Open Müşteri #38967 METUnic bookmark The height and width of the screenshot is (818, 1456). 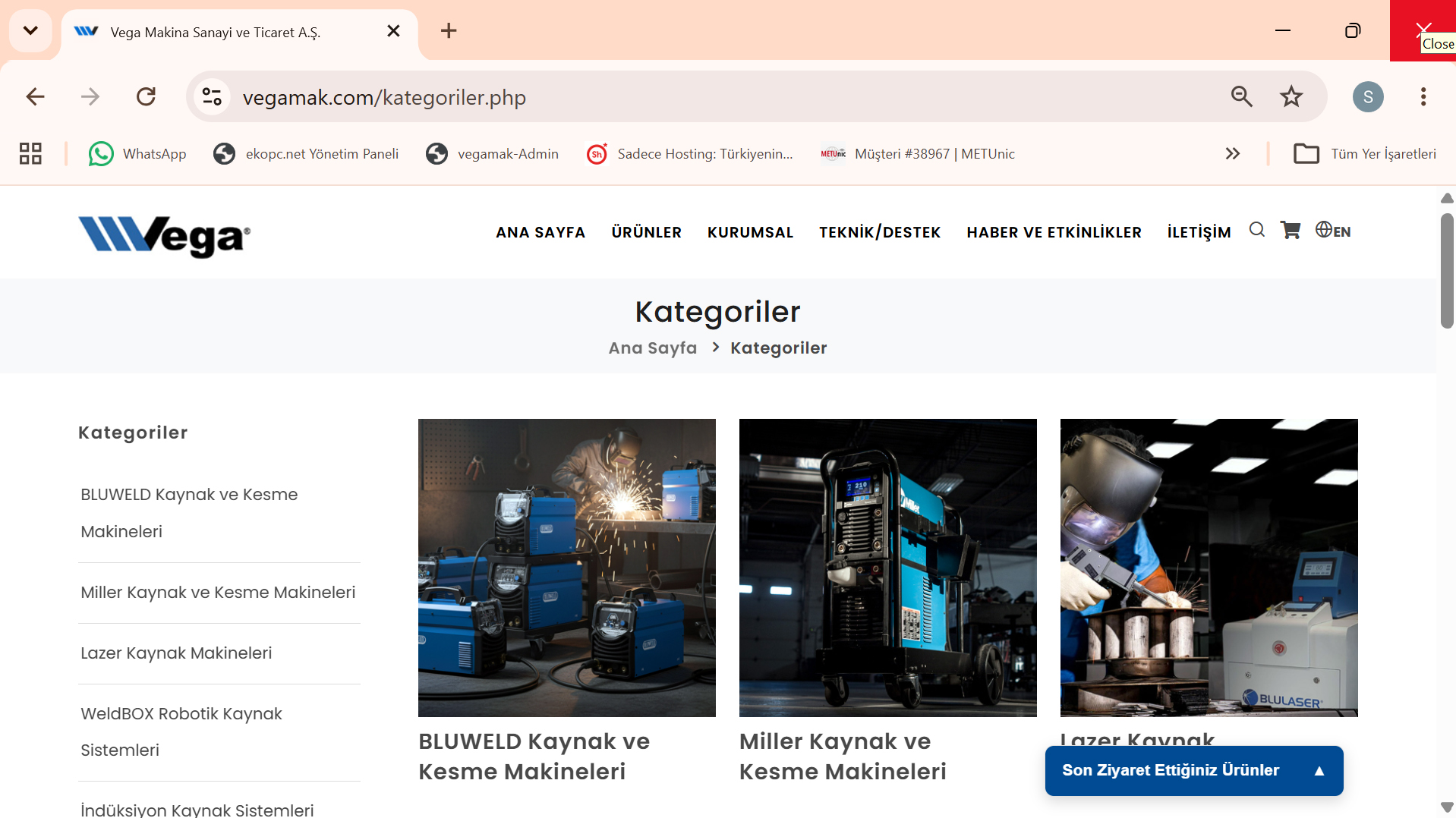pos(917,154)
